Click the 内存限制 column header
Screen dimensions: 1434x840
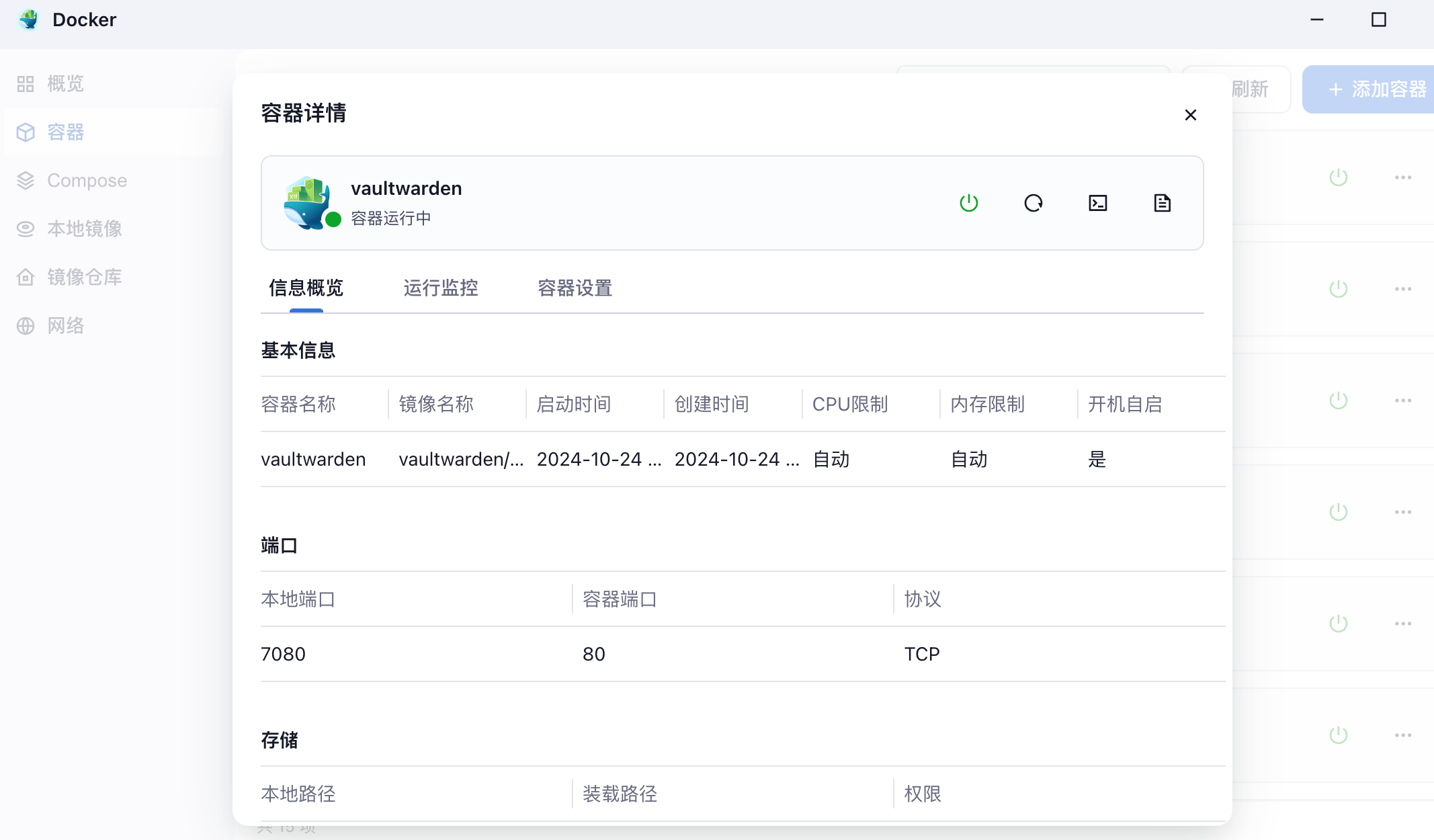tap(988, 405)
